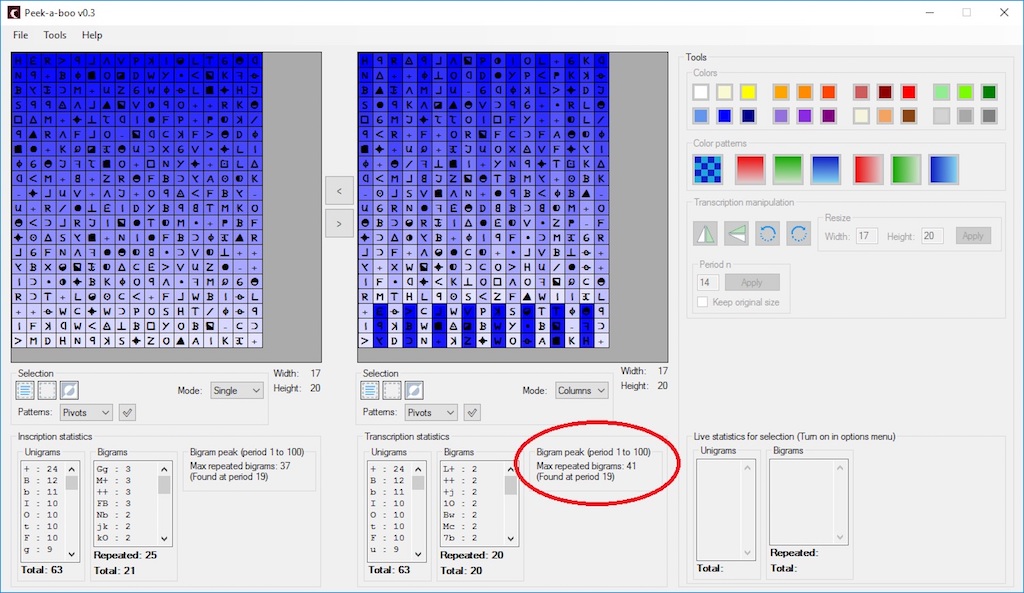Viewport: 1024px width, 593px height.
Task: Click the right transcription cipher grid
Action: (x=483, y=200)
